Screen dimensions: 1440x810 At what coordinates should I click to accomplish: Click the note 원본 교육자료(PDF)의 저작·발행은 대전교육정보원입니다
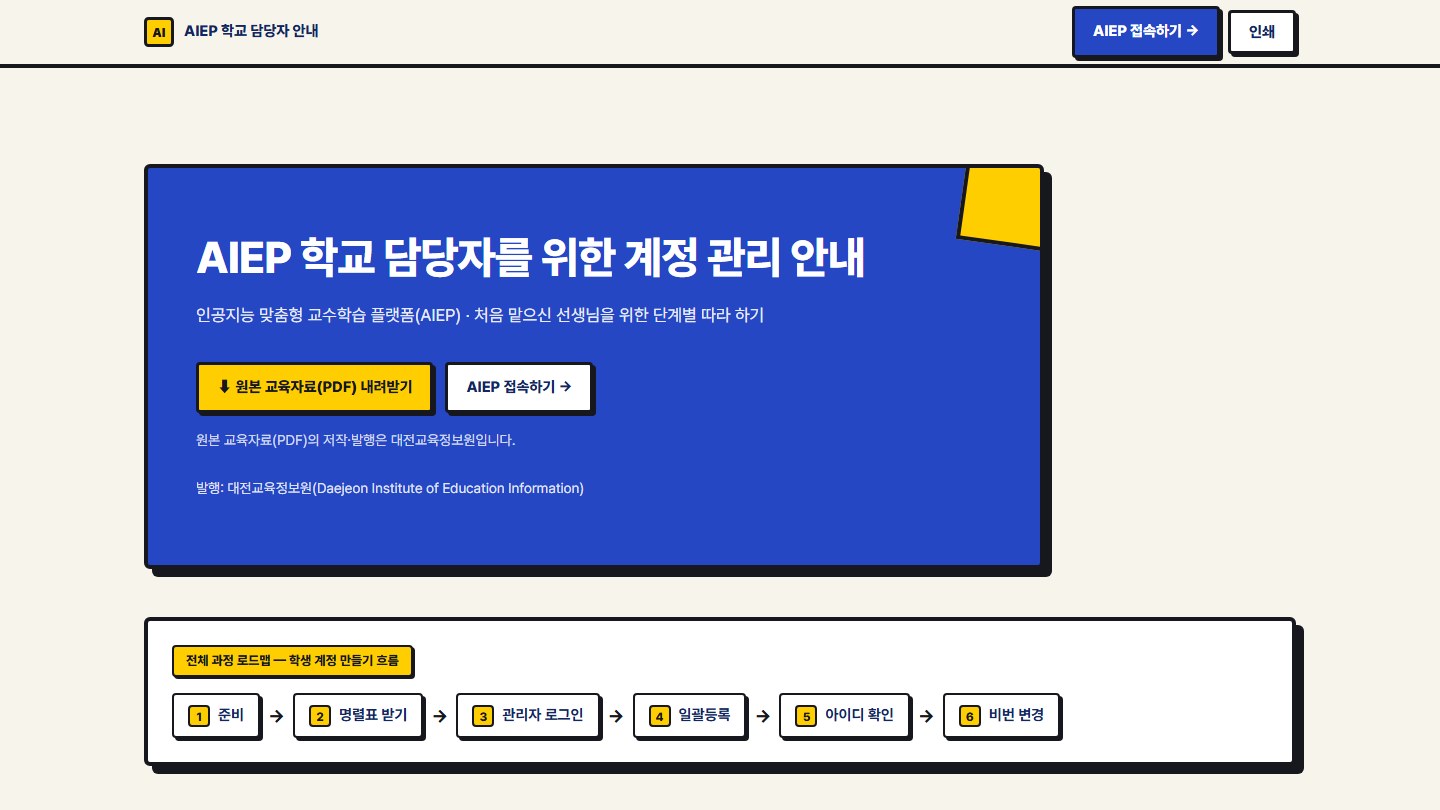coord(356,439)
